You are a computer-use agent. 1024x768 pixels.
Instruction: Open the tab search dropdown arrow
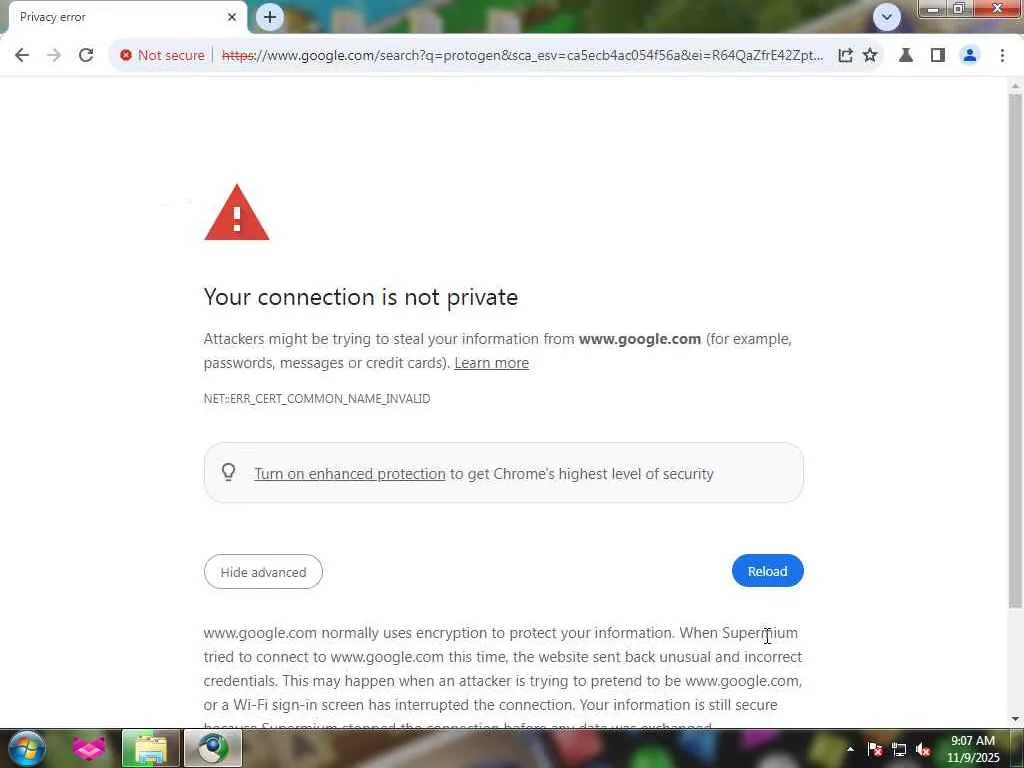(886, 17)
